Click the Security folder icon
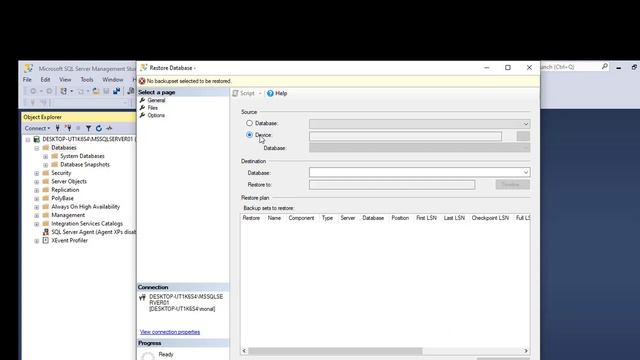 click(46, 173)
